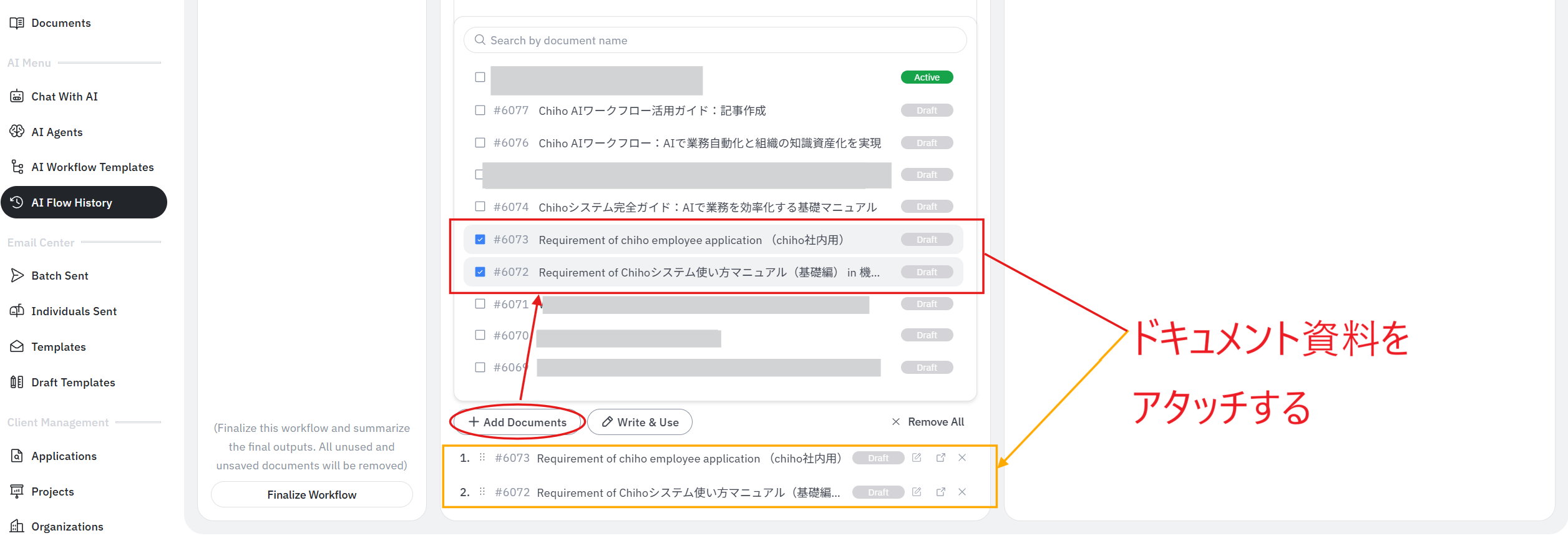
Task: Grab the drag handle of attached document #6073
Action: 482,458
